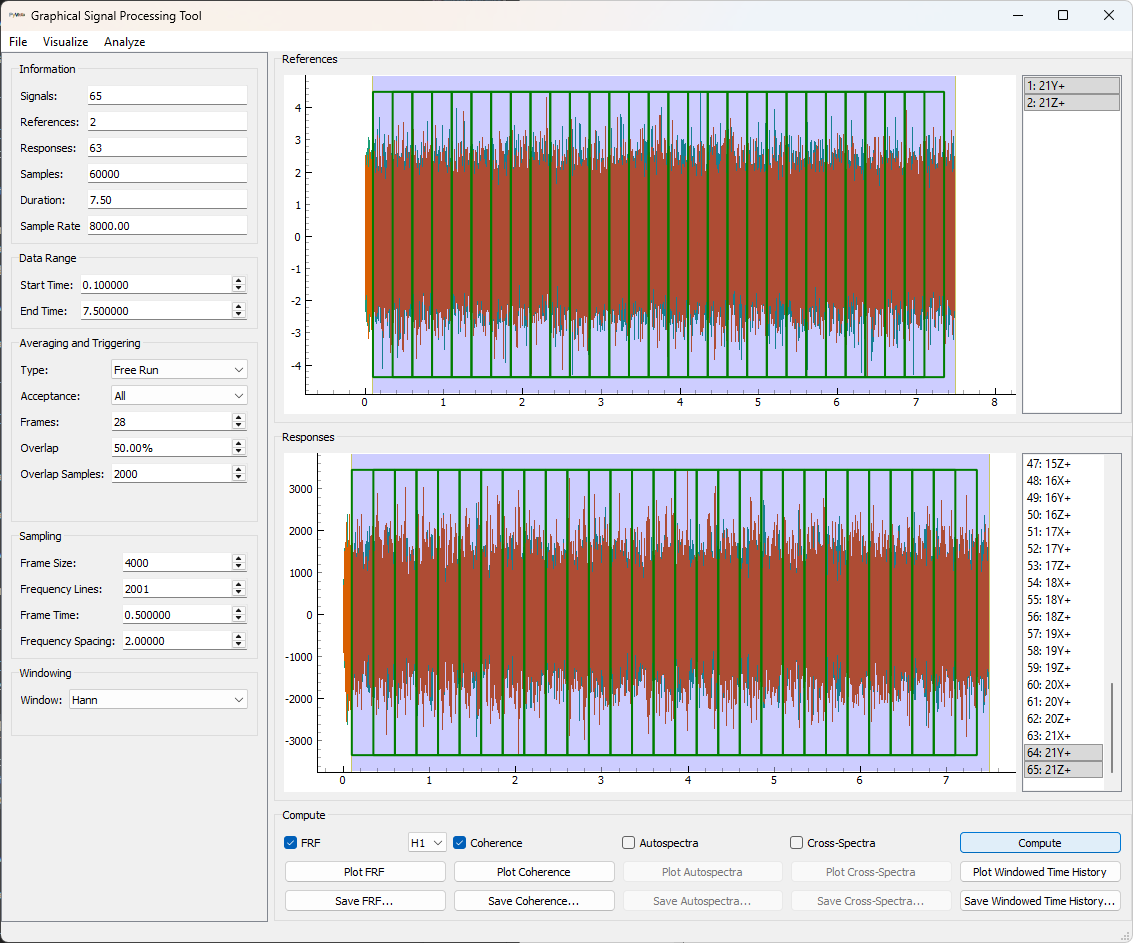Decrement the Overlap percentage spinner
The height and width of the screenshot is (943, 1133).
coord(239,451)
